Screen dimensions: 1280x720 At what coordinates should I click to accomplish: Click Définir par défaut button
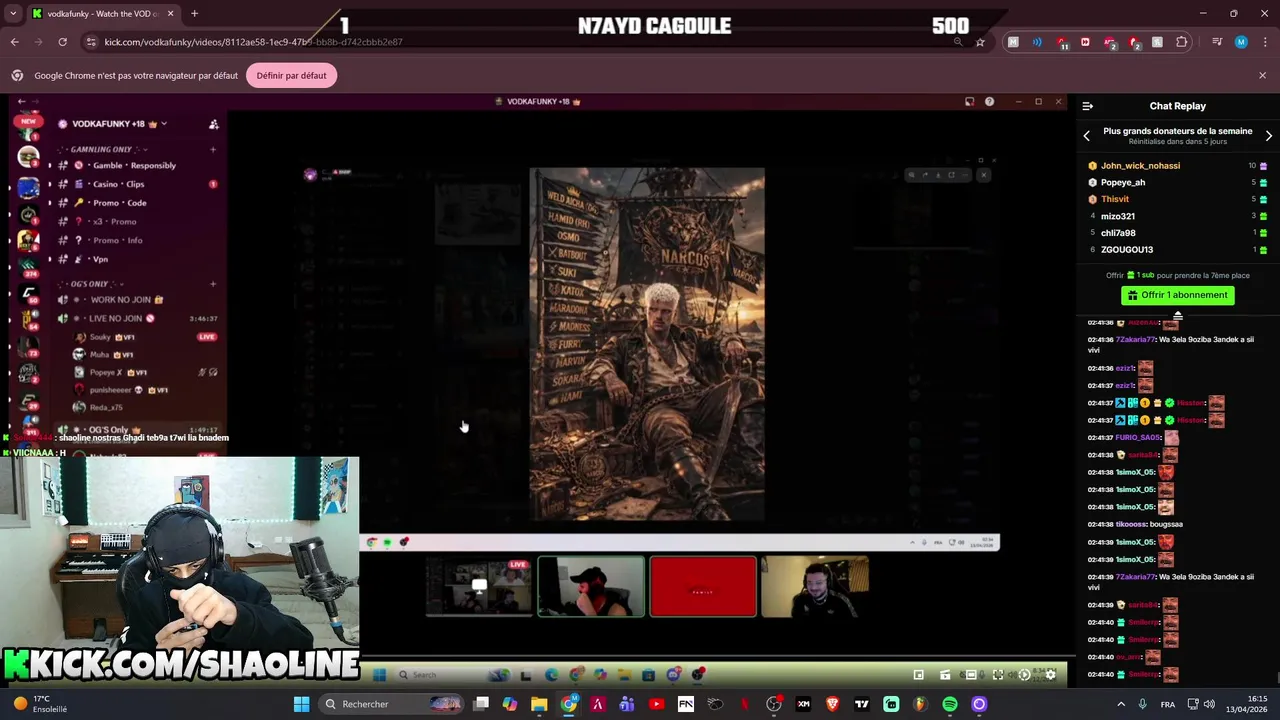tap(291, 76)
